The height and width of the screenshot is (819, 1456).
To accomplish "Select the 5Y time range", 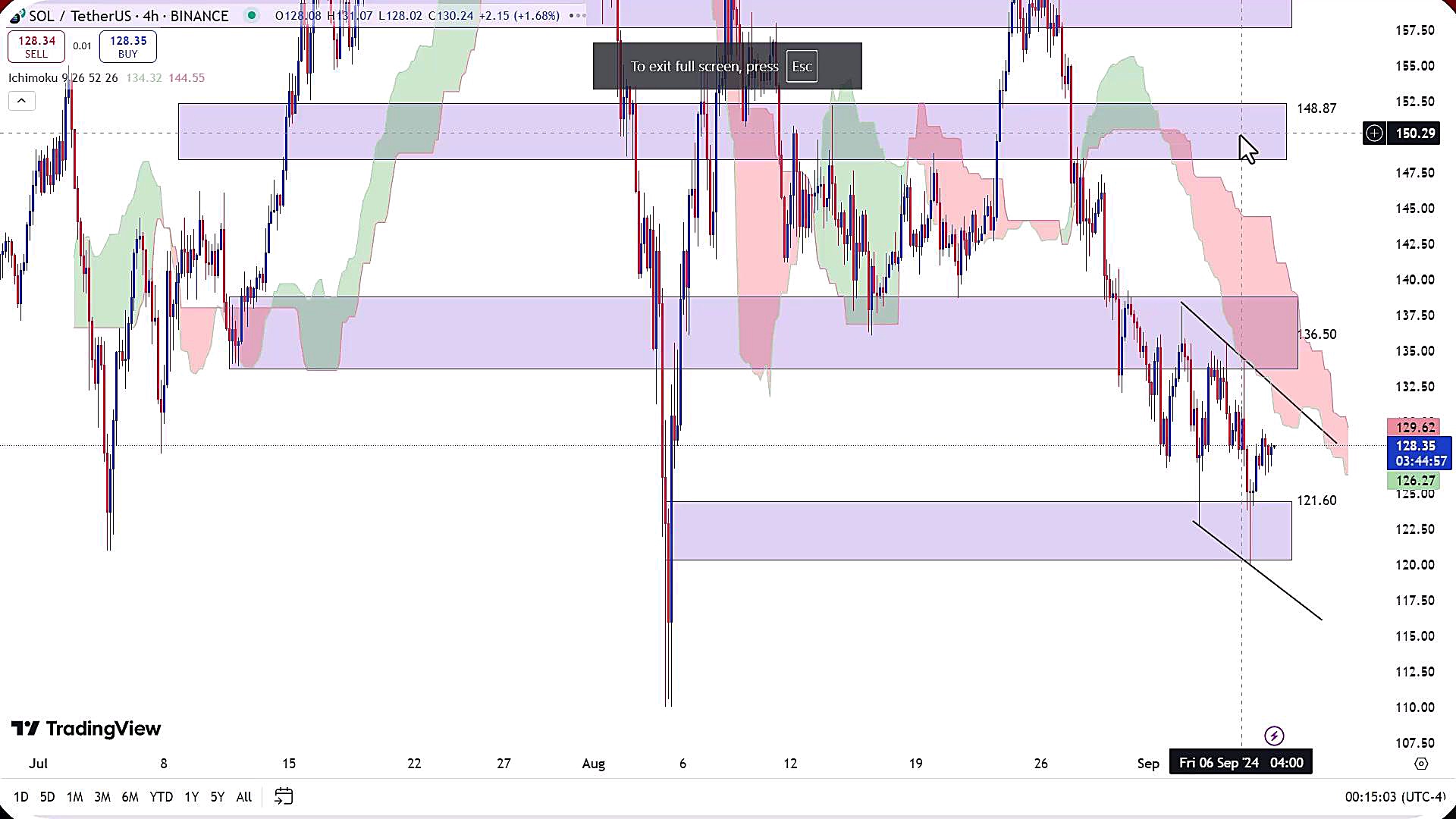I will pyautogui.click(x=218, y=797).
